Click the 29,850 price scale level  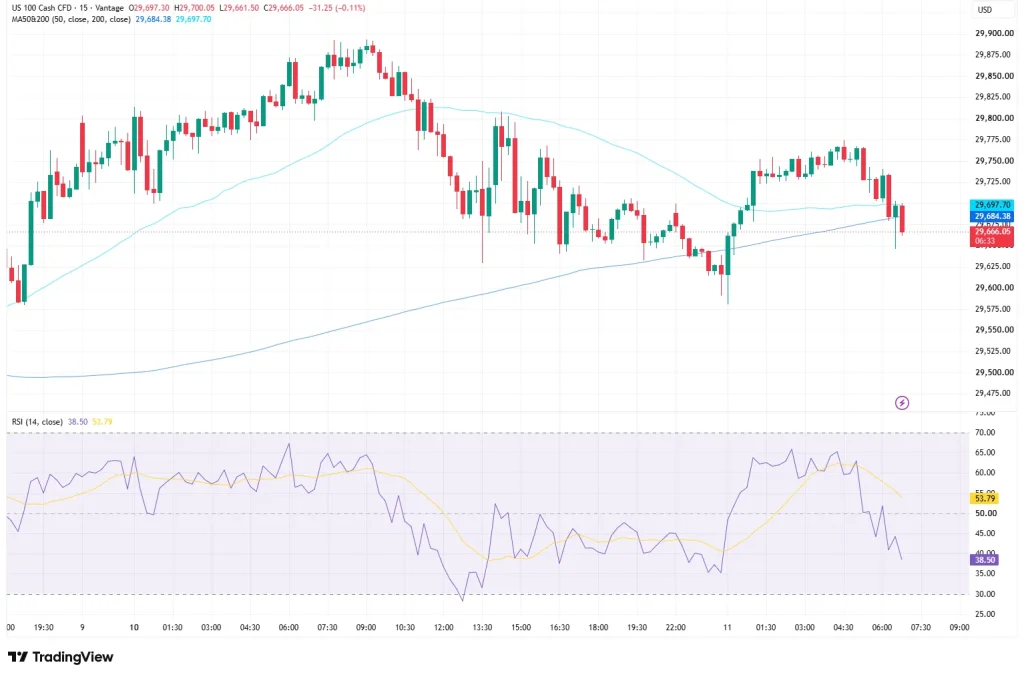click(x=994, y=76)
